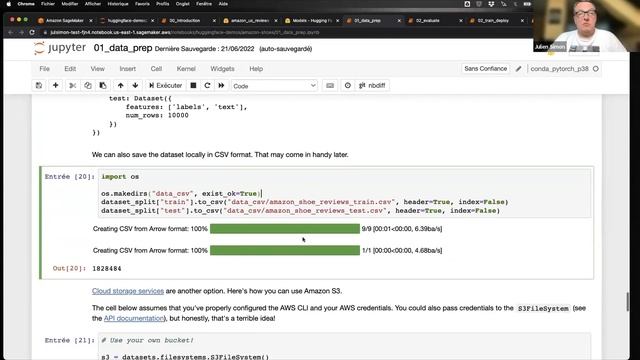Interrupt the kernel with the stop icon
The image size is (640, 360).
193,85
